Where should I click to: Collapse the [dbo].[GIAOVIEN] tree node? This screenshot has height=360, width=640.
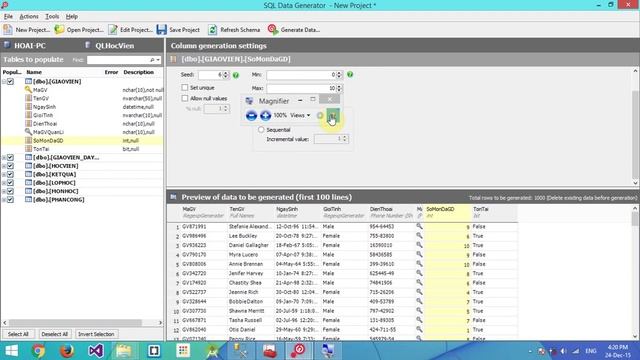pos(4,81)
